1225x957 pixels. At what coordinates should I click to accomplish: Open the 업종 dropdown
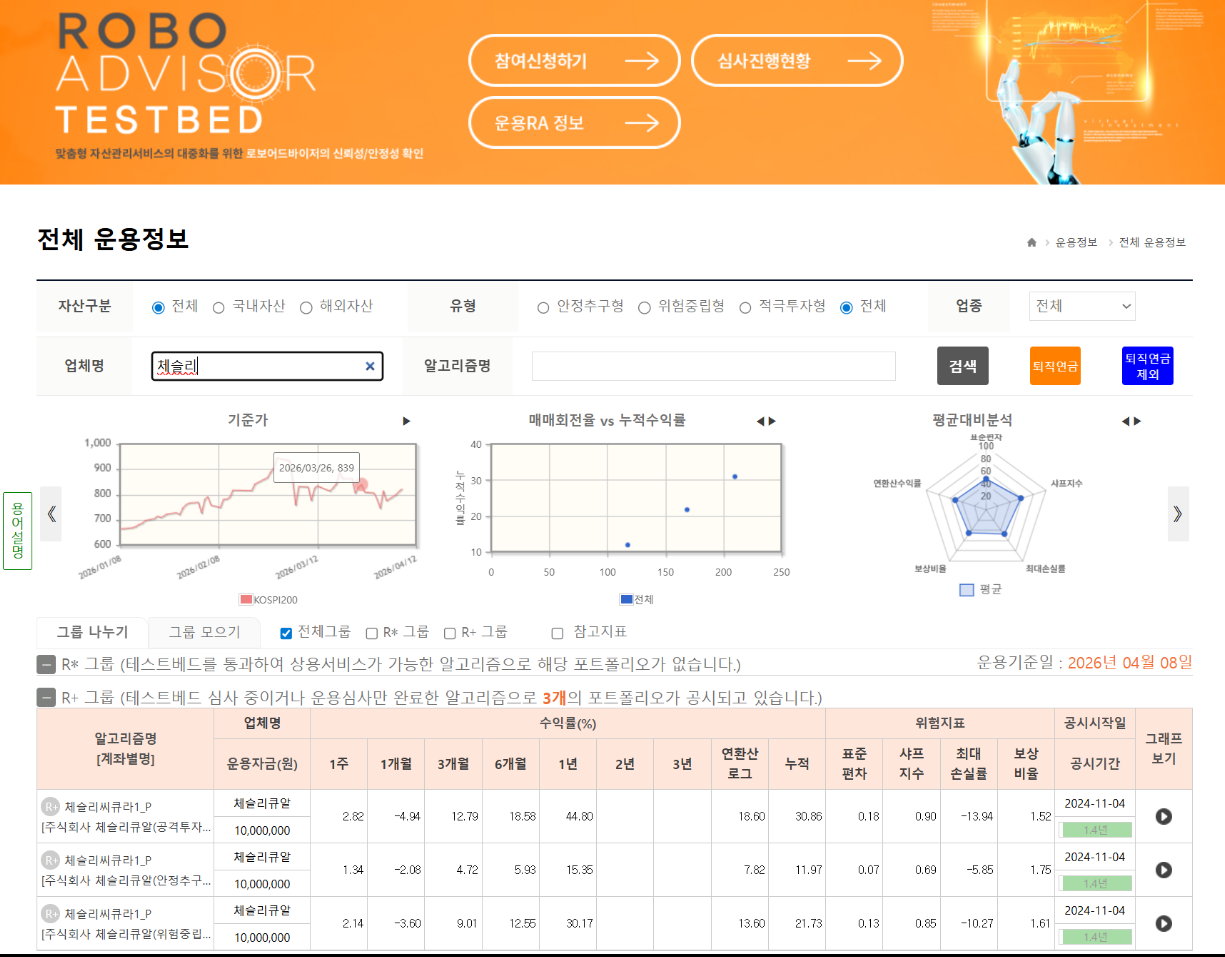[1082, 306]
